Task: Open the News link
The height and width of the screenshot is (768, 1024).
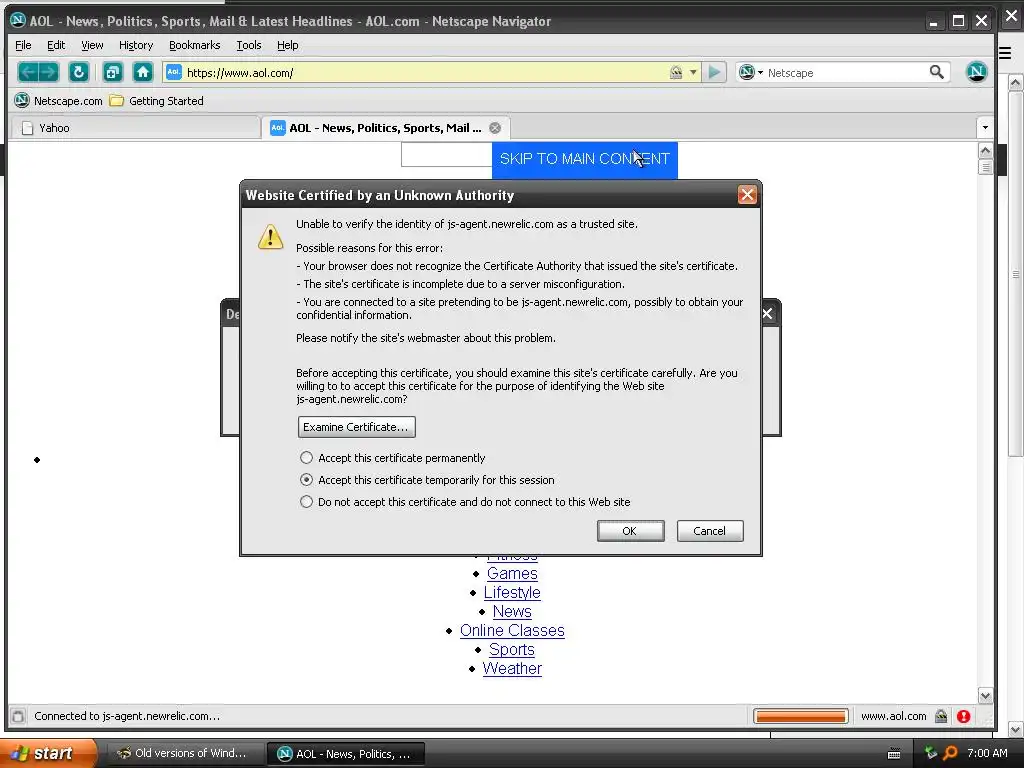Action: (x=512, y=611)
